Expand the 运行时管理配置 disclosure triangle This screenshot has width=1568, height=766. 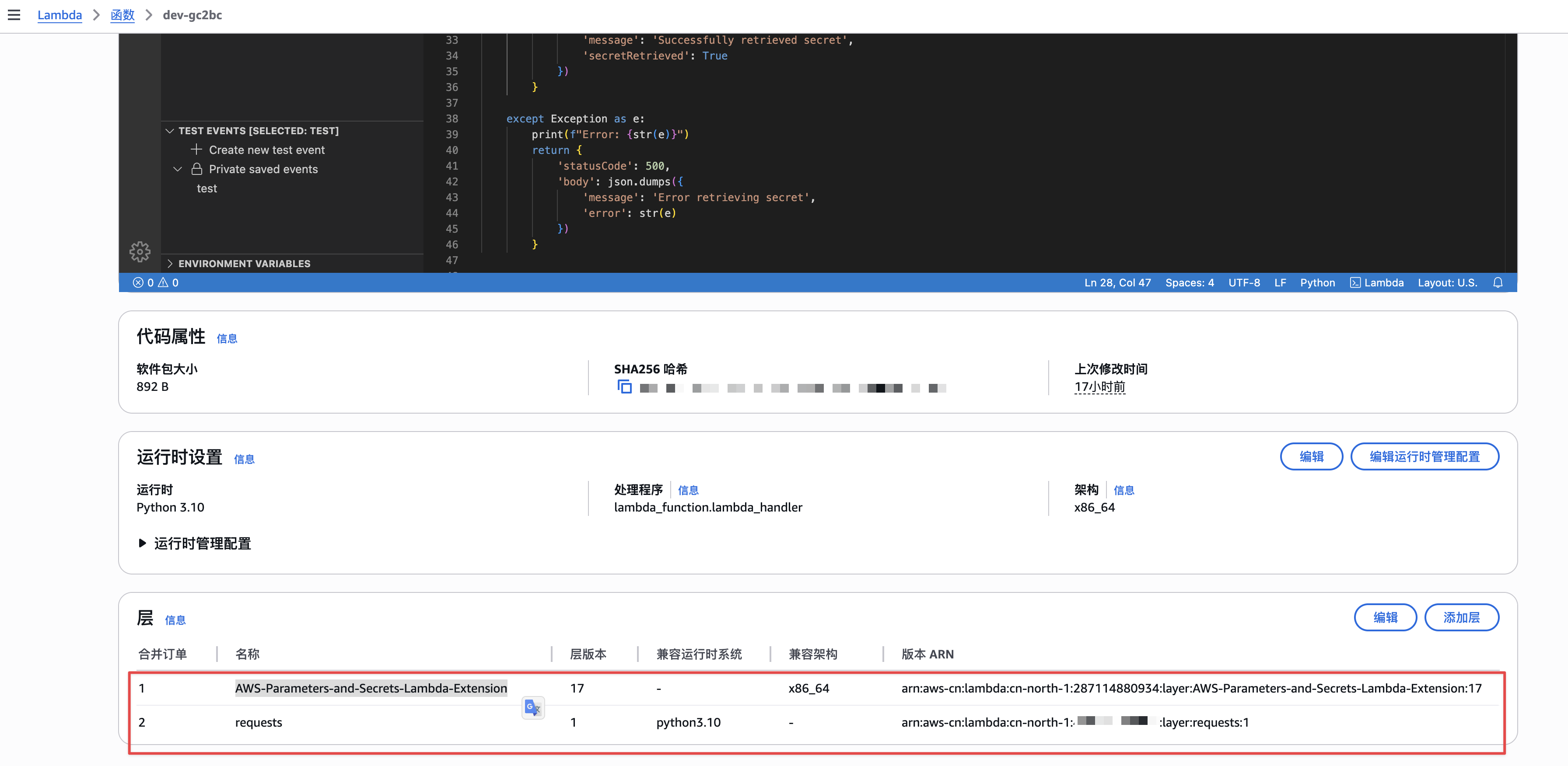142,543
